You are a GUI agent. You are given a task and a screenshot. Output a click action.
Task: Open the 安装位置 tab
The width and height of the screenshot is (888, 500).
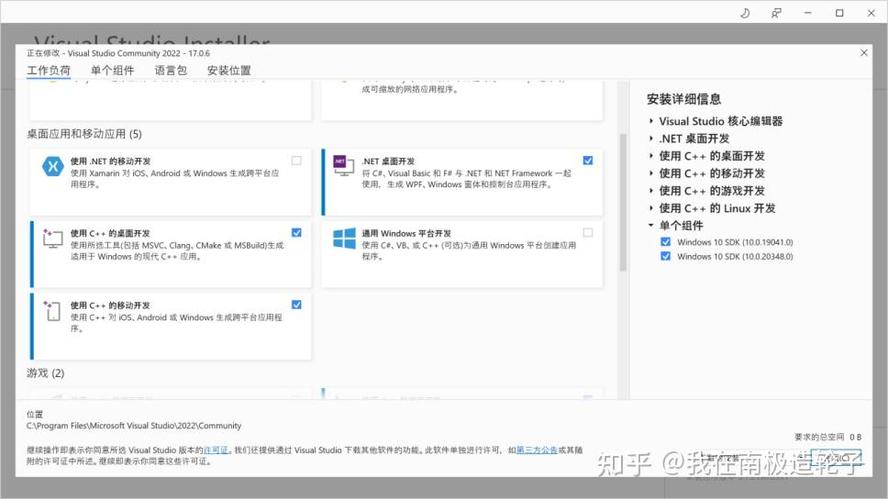point(229,70)
